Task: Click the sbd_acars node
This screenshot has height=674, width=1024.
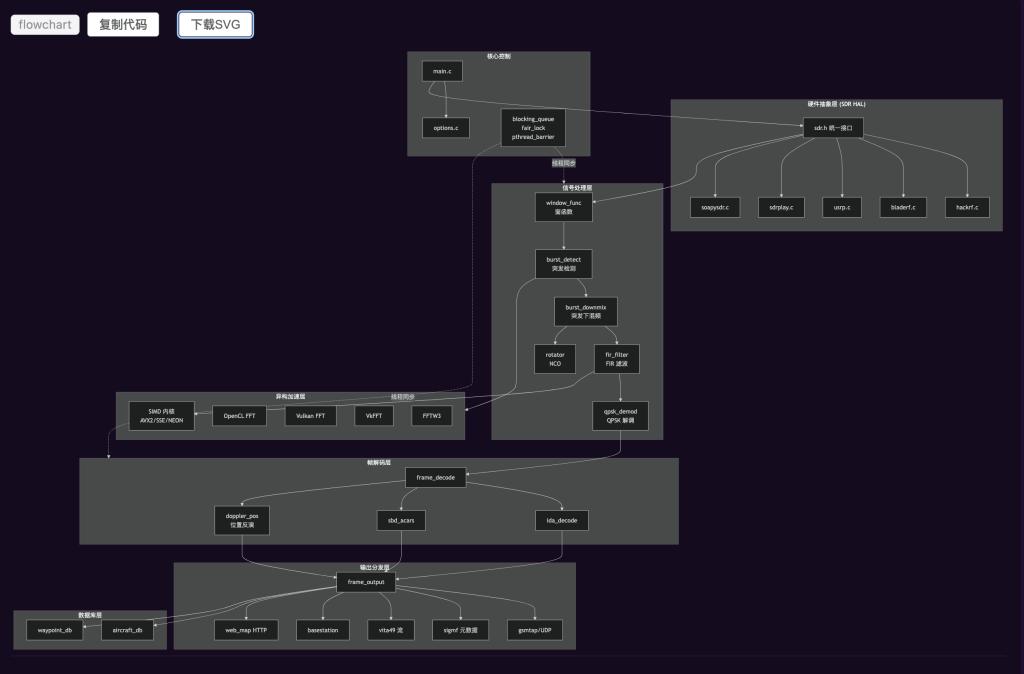Action: point(401,521)
